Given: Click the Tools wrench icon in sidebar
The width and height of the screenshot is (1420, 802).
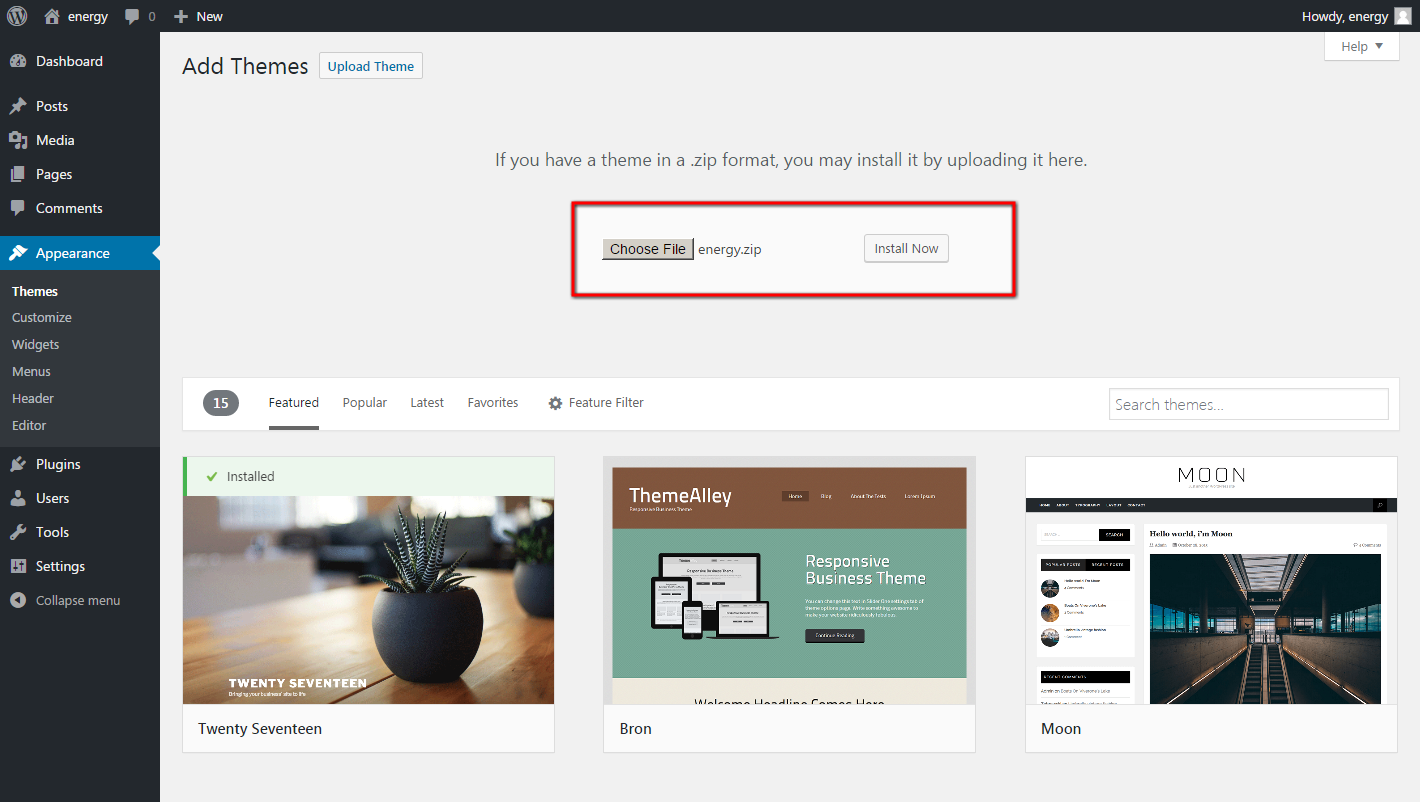Looking at the screenshot, I should (18, 532).
